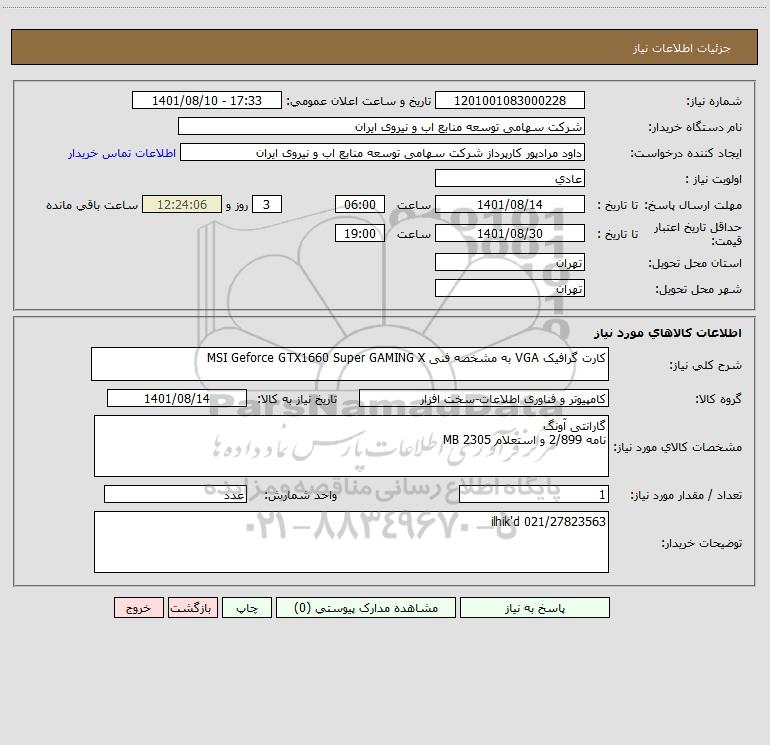Click the 'ایجاد کننده درخواست:' label
Image resolution: width=770 pixels, height=745 pixels.
686,153
